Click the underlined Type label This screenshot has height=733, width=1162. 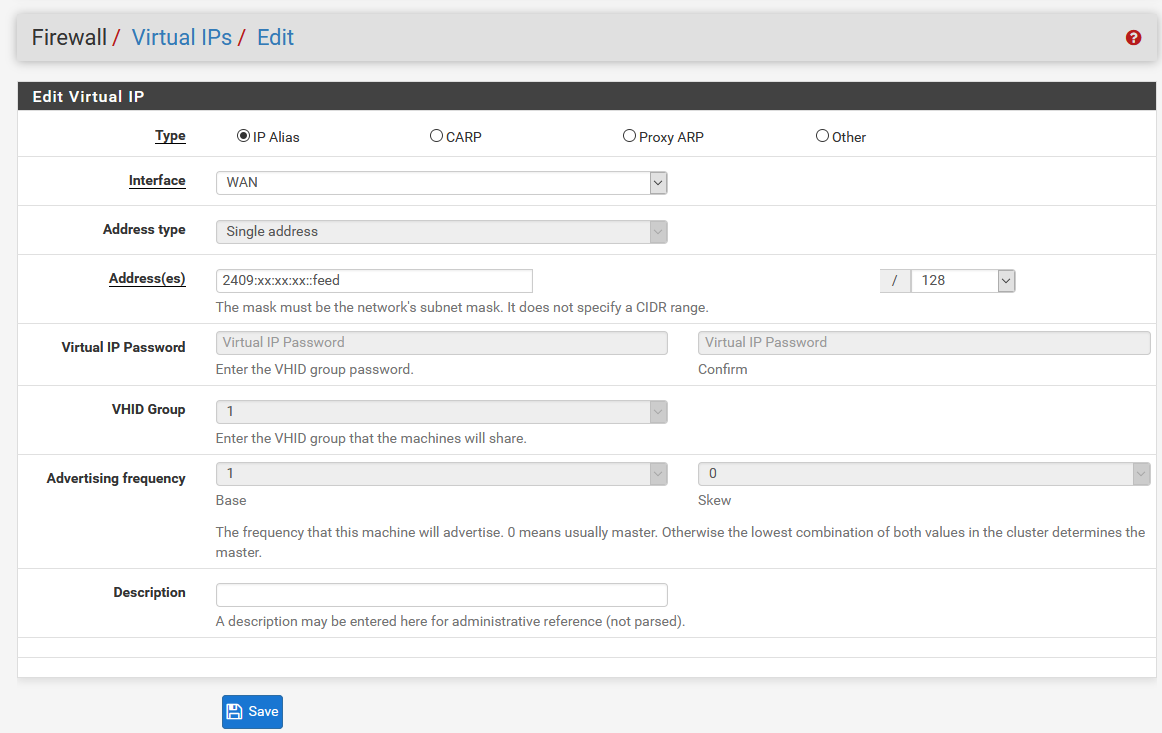(170, 136)
